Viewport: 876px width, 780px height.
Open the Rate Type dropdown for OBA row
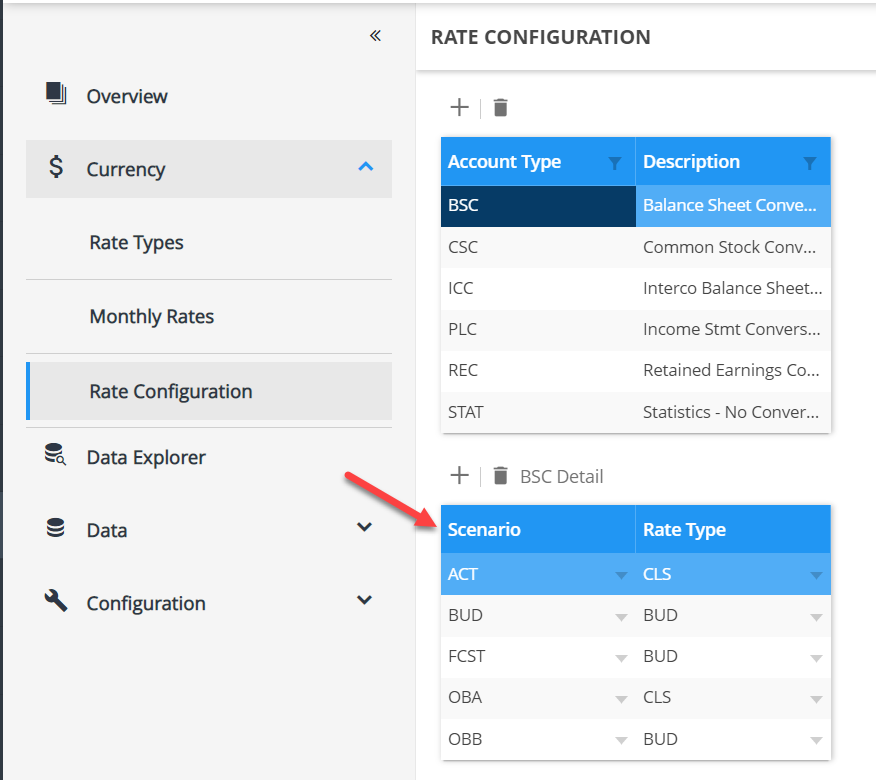tap(816, 699)
